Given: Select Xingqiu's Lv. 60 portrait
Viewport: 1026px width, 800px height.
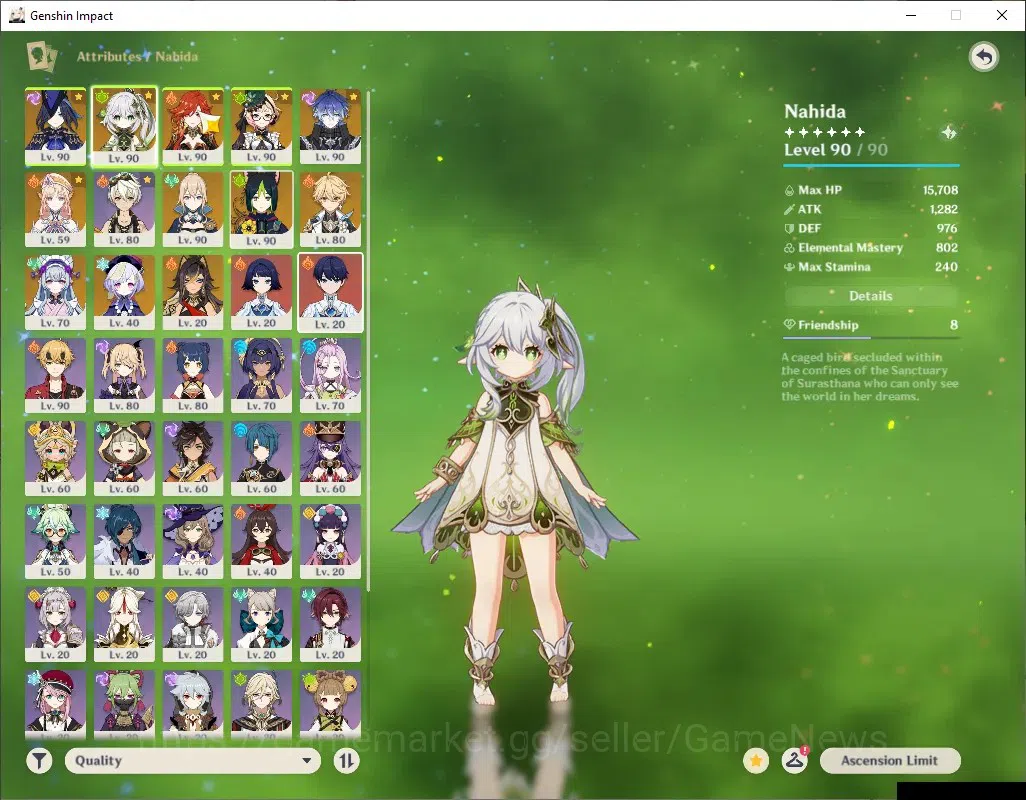Looking at the screenshot, I should (262, 459).
